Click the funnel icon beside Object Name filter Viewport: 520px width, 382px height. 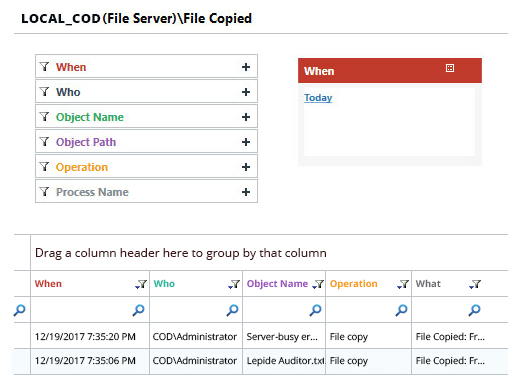coord(44,116)
